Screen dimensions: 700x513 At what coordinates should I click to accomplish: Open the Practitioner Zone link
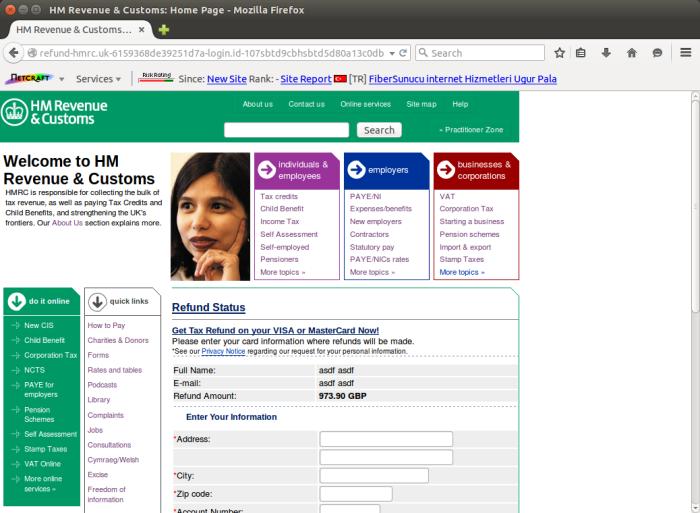pyautogui.click(x=471, y=130)
